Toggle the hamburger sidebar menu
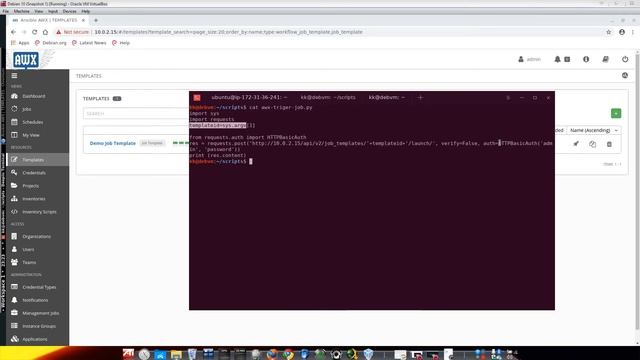This screenshot has width=640, height=360. (x=14, y=76)
